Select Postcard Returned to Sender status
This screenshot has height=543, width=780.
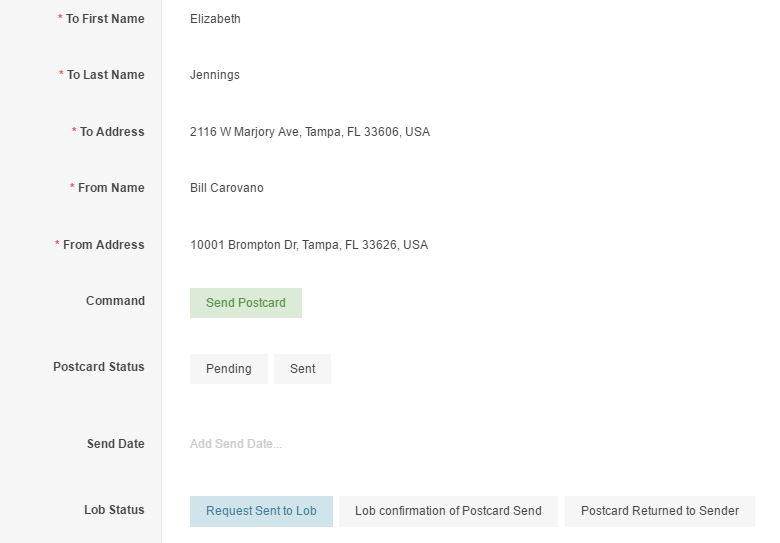click(x=660, y=511)
